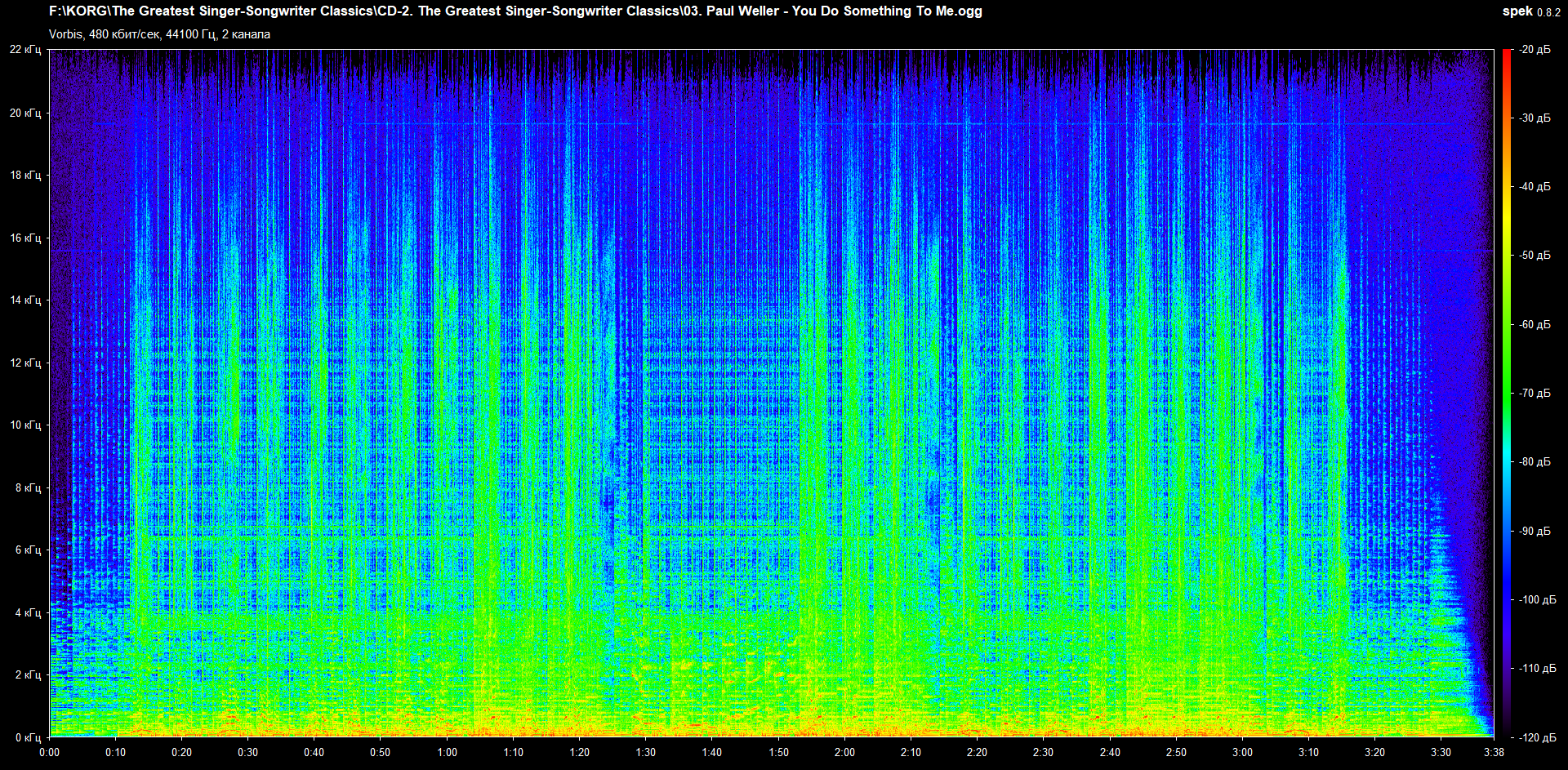This screenshot has width=1568, height=770.
Task: Select the 2:00 marker on the time axis
Action: [x=844, y=752]
